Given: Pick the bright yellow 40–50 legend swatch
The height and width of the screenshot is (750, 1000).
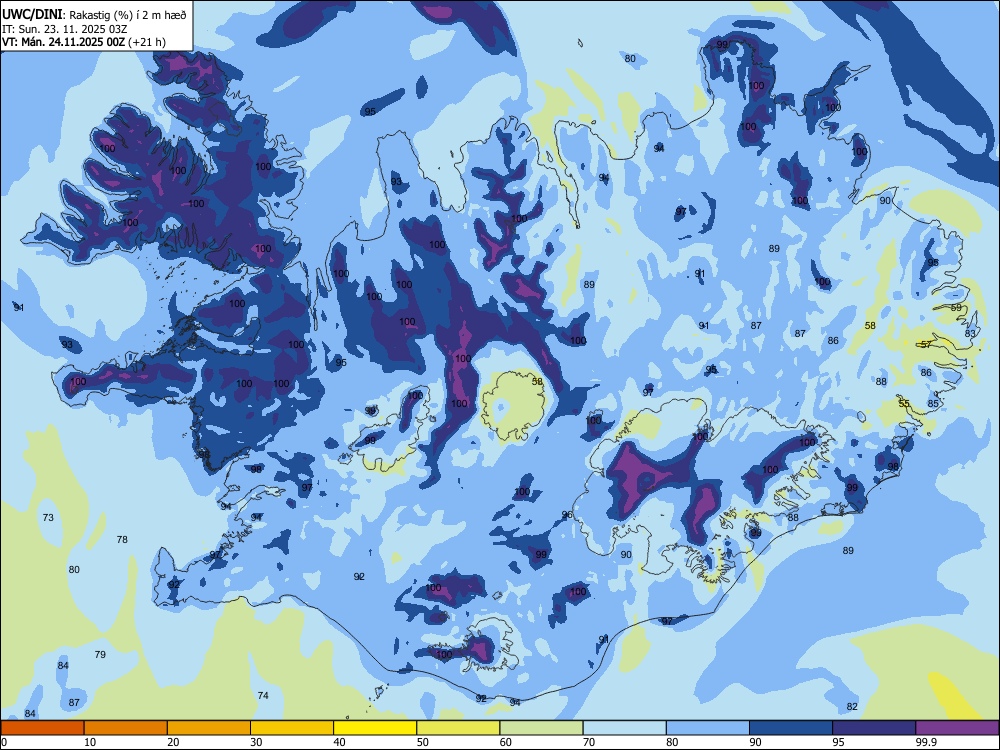Looking at the screenshot, I should [375, 728].
